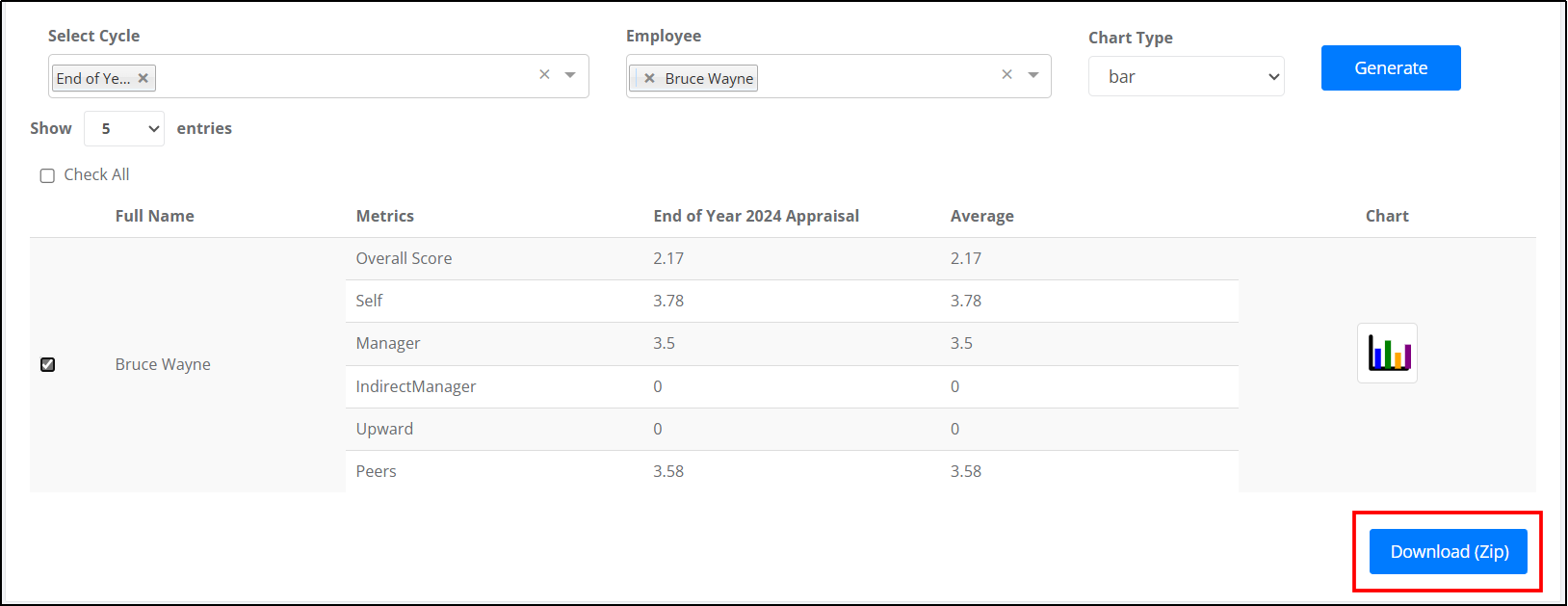Open the Chart Type bar dropdown

[1186, 76]
